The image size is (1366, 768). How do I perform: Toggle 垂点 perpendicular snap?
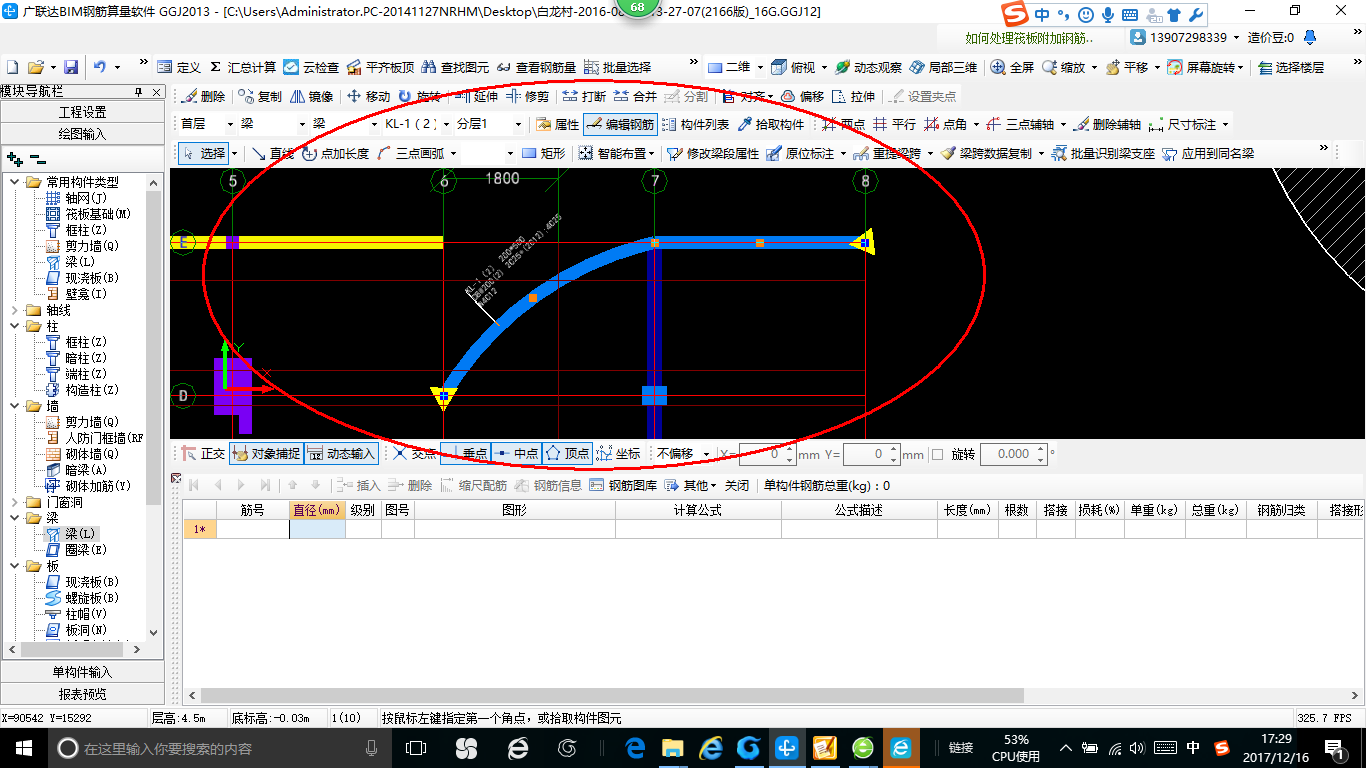[465, 453]
